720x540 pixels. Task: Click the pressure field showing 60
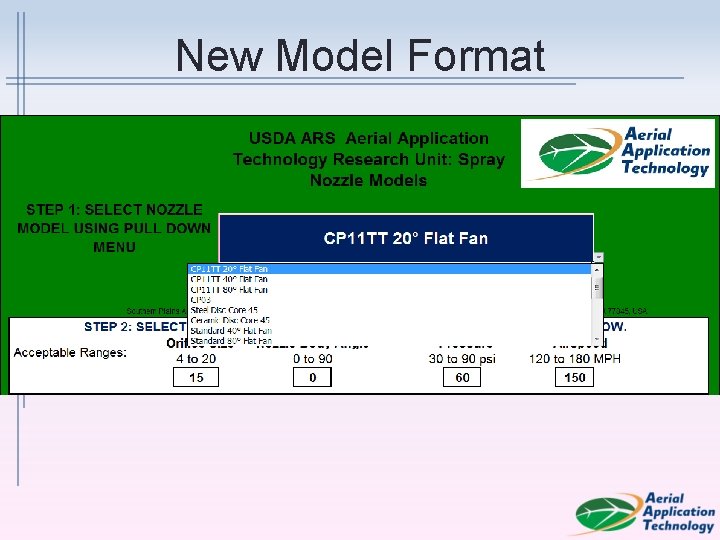point(462,377)
